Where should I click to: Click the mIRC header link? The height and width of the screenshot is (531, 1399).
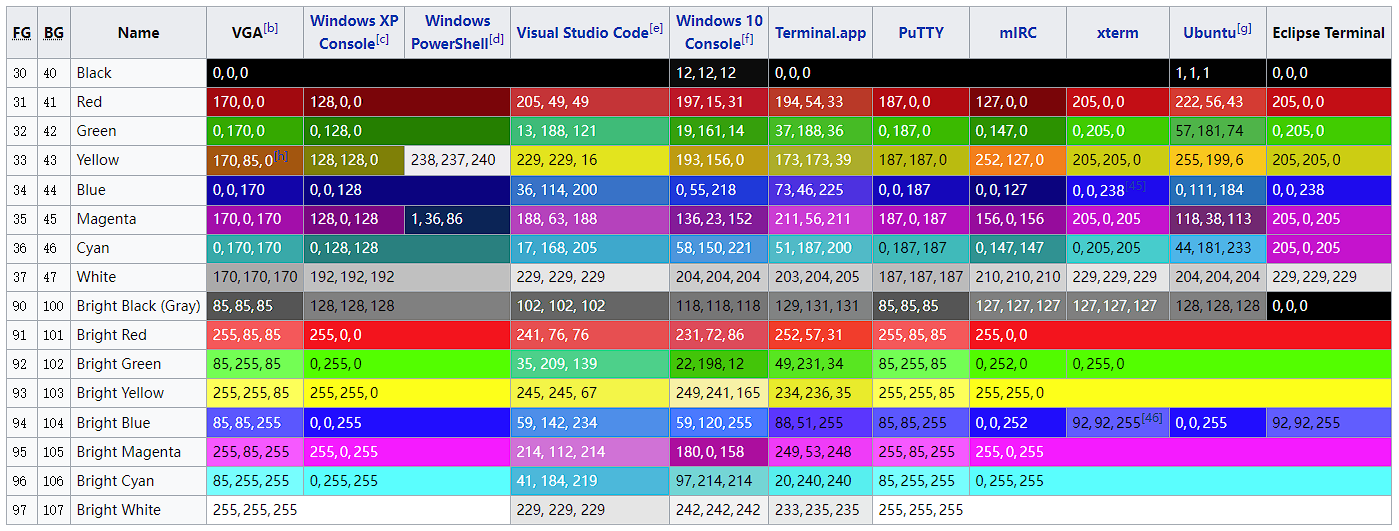pyautogui.click(x=1018, y=33)
